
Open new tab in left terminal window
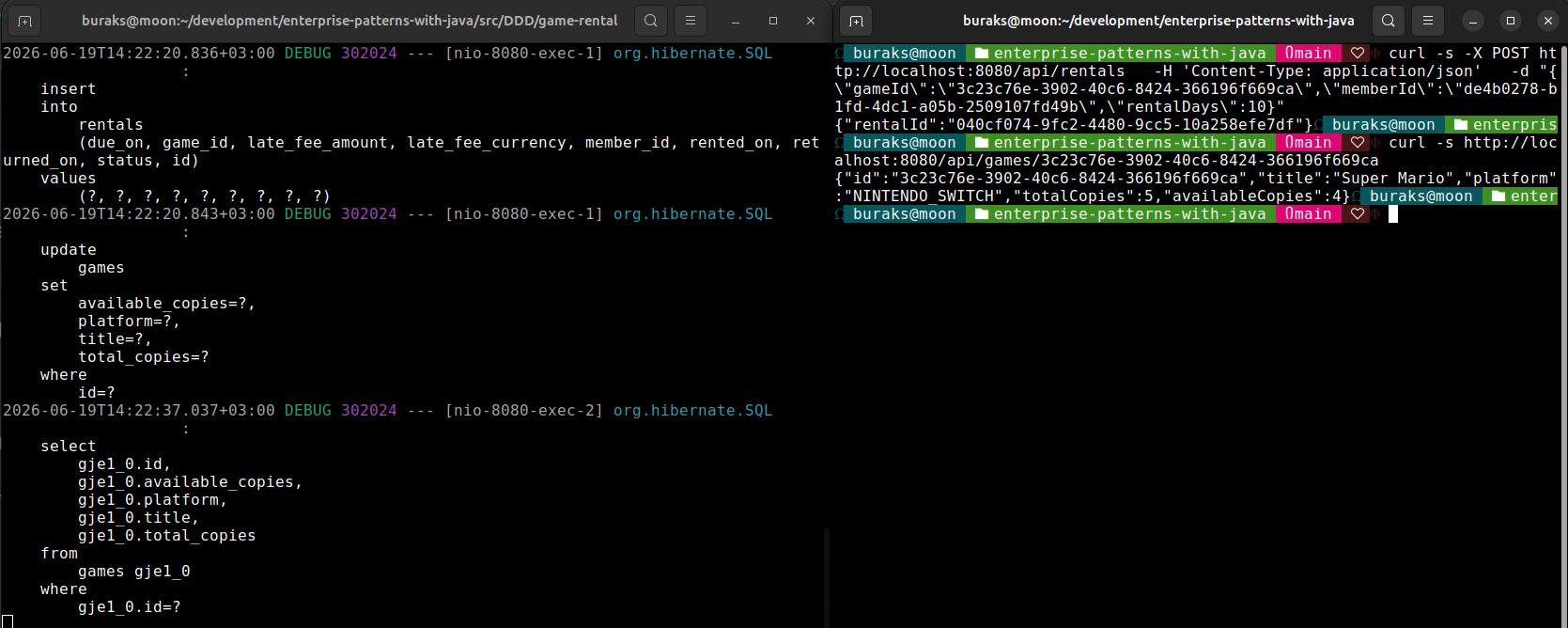pyautogui.click(x=24, y=21)
